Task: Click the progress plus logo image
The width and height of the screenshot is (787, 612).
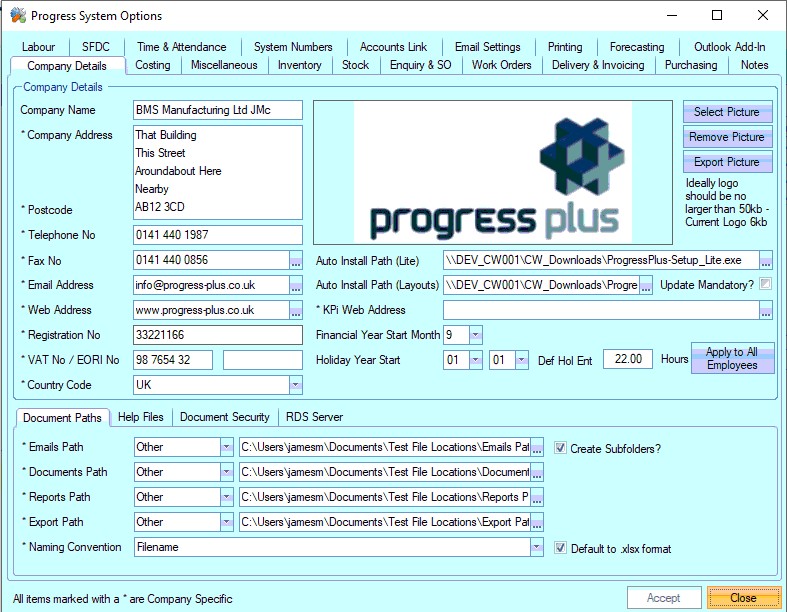Action: click(x=492, y=172)
